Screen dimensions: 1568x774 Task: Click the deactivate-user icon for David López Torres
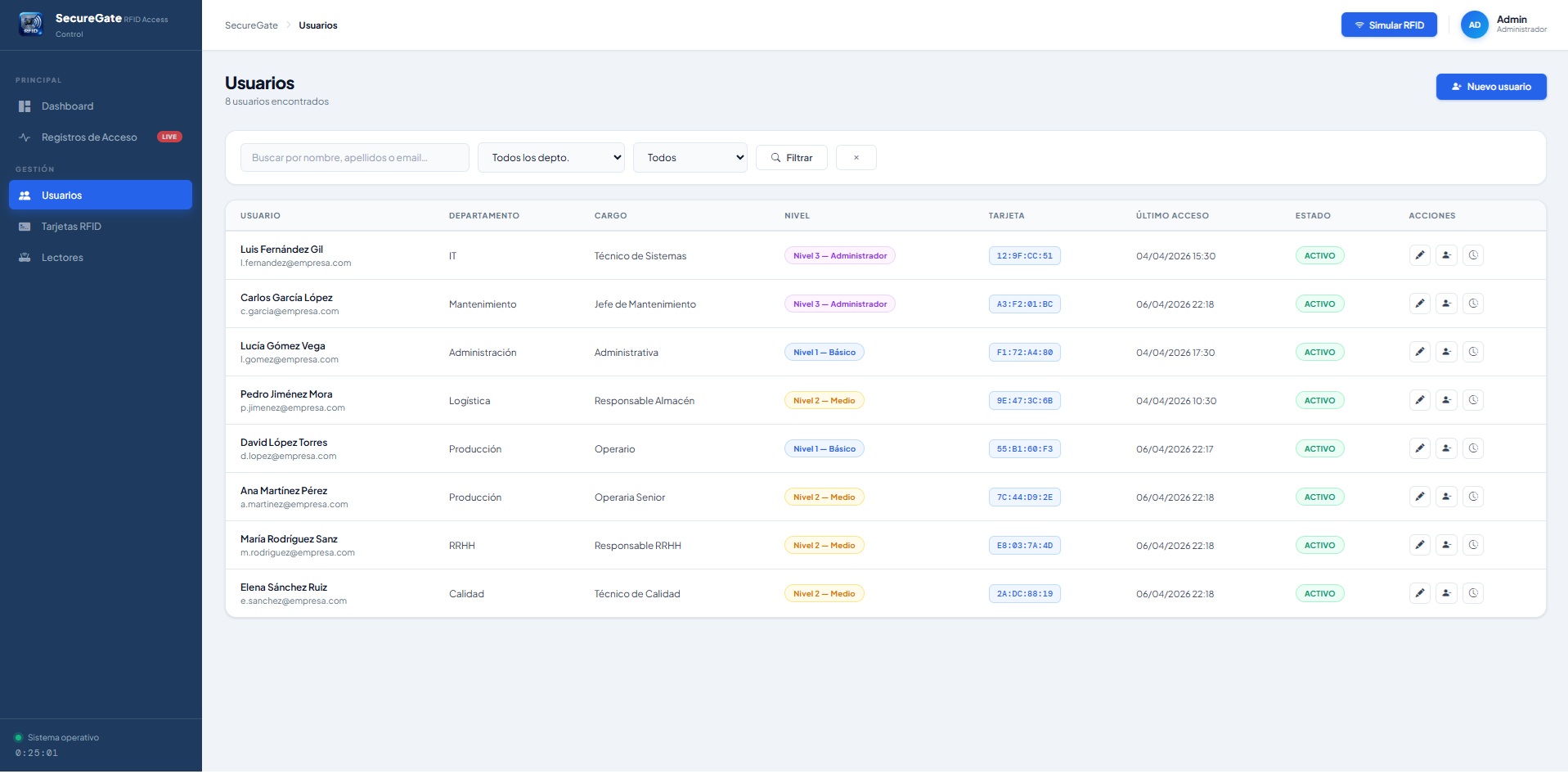pos(1446,448)
